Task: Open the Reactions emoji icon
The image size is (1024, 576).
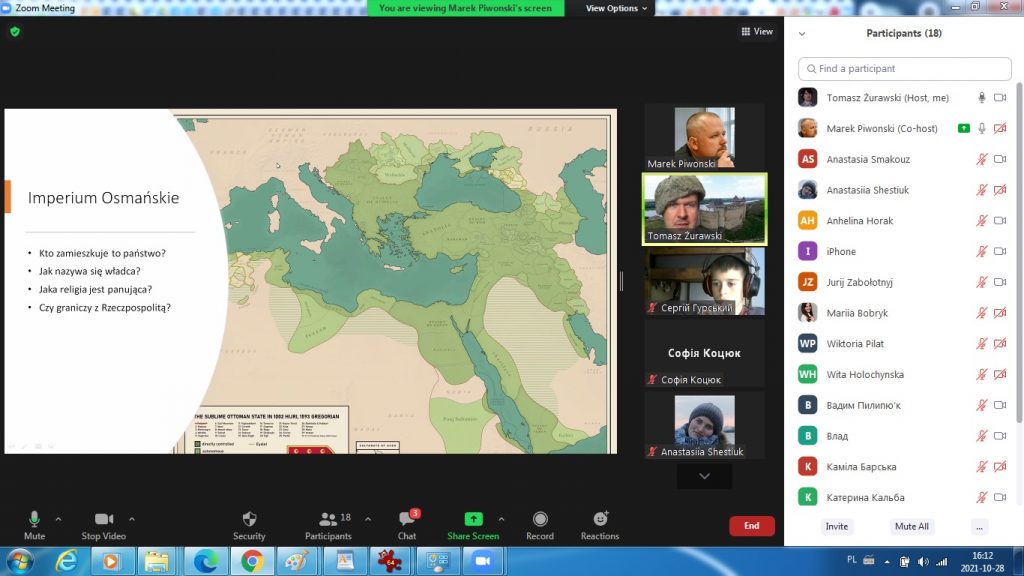Action: click(x=600, y=520)
